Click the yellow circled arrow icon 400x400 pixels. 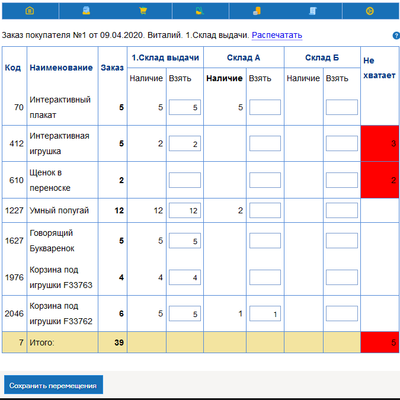[x=370, y=11]
